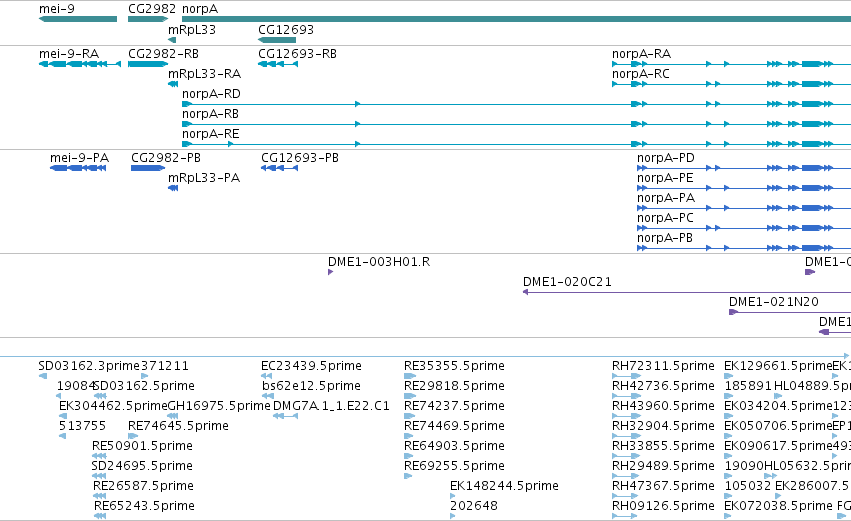
Task: Select the mei-9-PA protein label
Action: point(79,158)
